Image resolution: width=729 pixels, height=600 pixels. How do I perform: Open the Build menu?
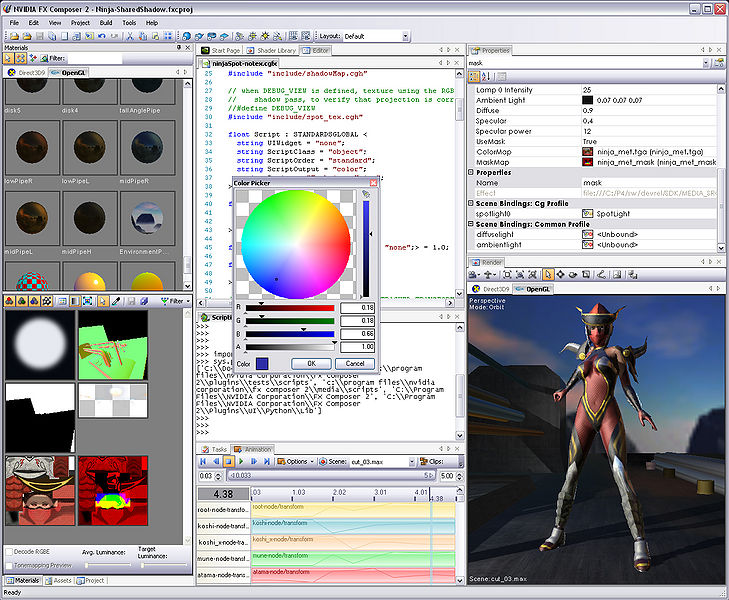tap(105, 21)
